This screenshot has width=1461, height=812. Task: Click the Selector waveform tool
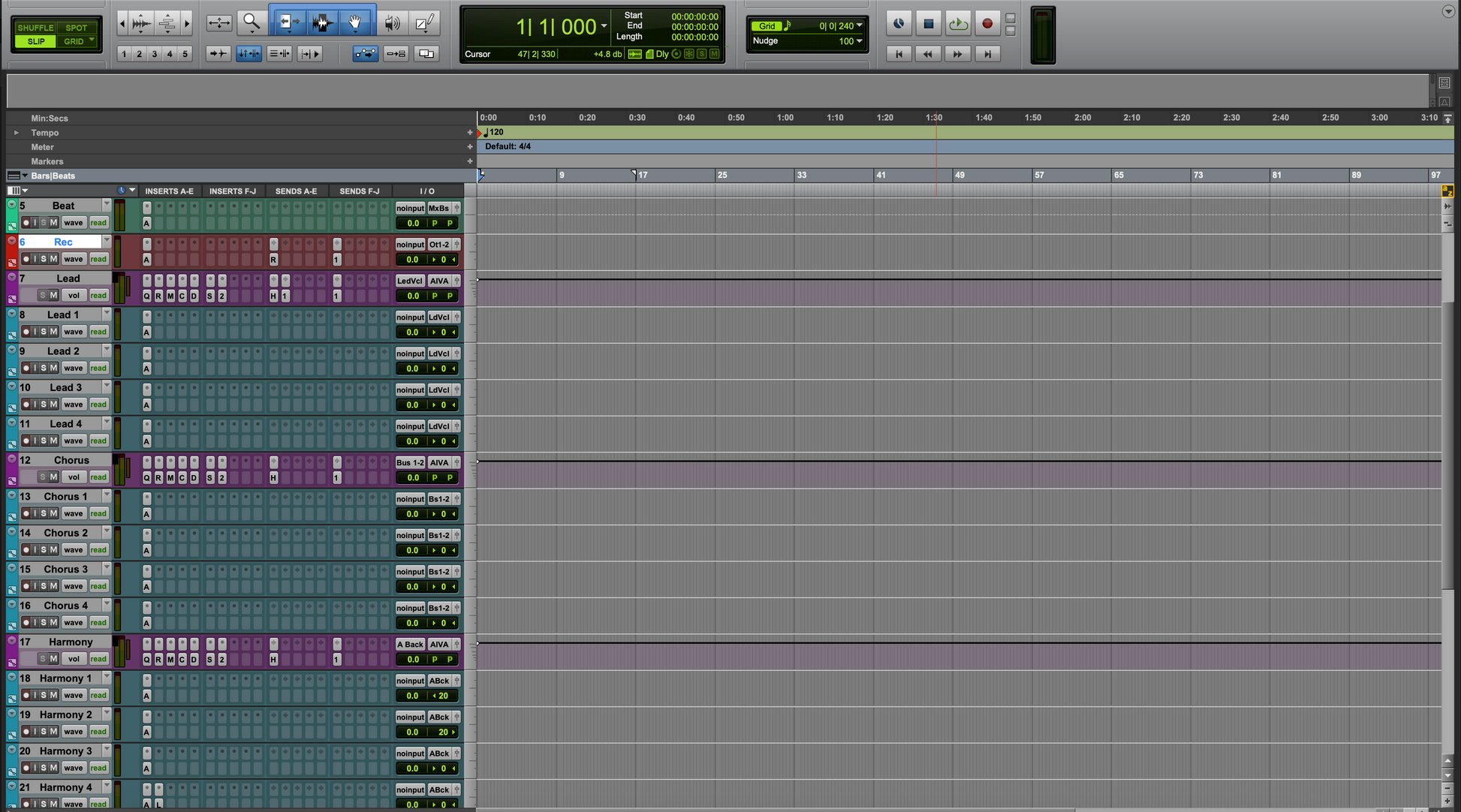click(322, 23)
